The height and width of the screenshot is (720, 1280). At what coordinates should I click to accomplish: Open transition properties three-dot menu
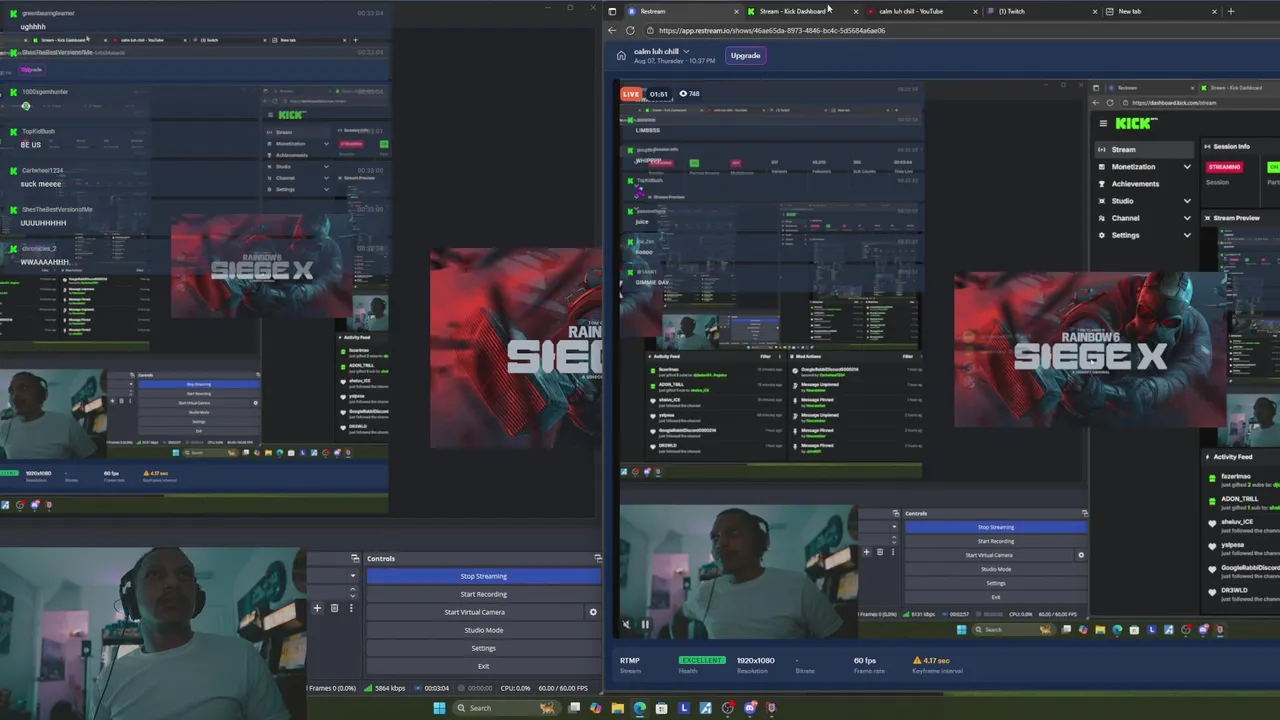coord(351,608)
